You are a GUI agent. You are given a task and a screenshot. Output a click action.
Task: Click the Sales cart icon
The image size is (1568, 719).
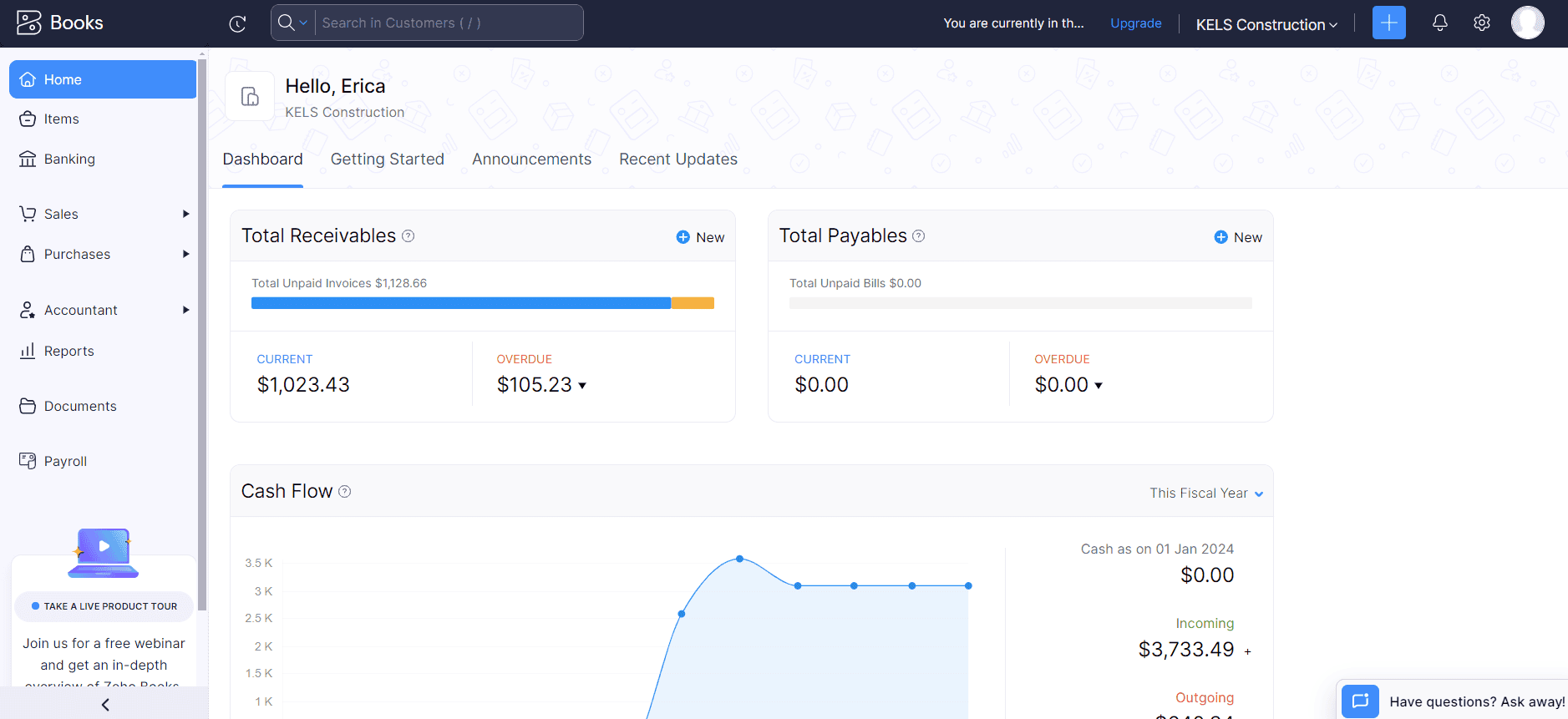pyautogui.click(x=28, y=214)
